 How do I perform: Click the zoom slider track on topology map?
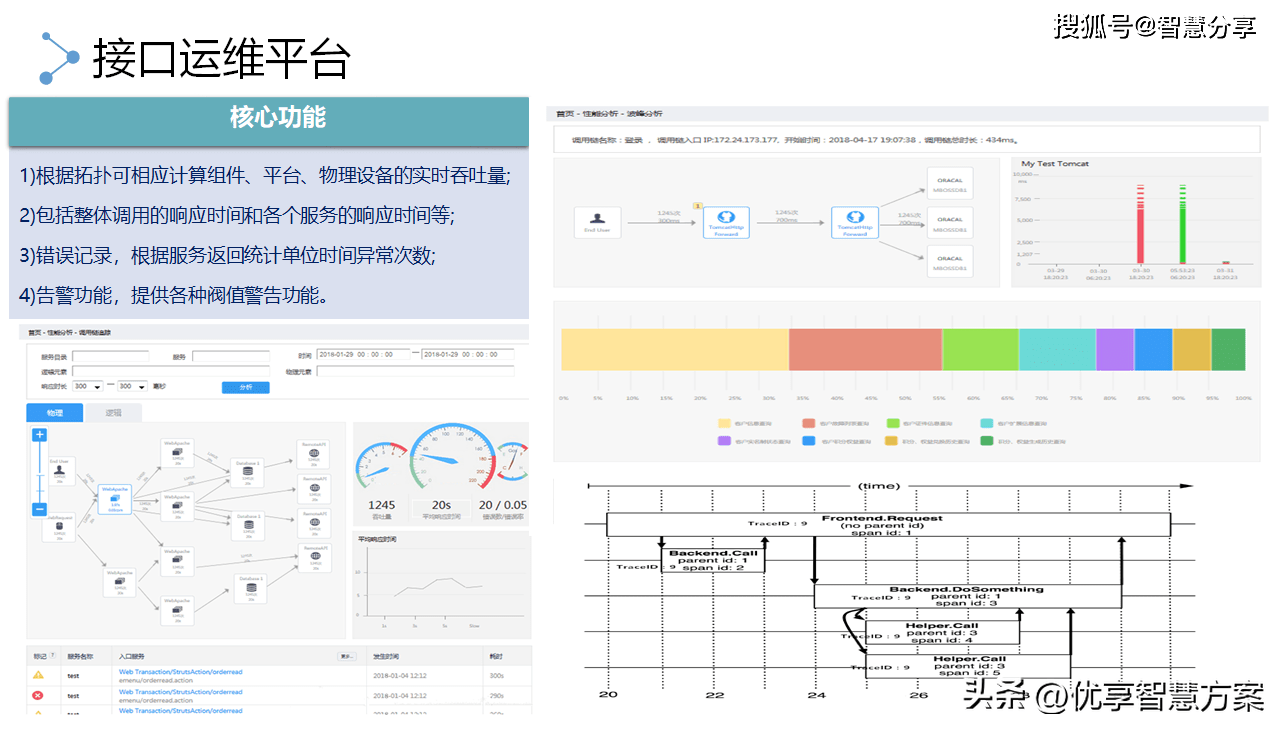click(x=40, y=473)
